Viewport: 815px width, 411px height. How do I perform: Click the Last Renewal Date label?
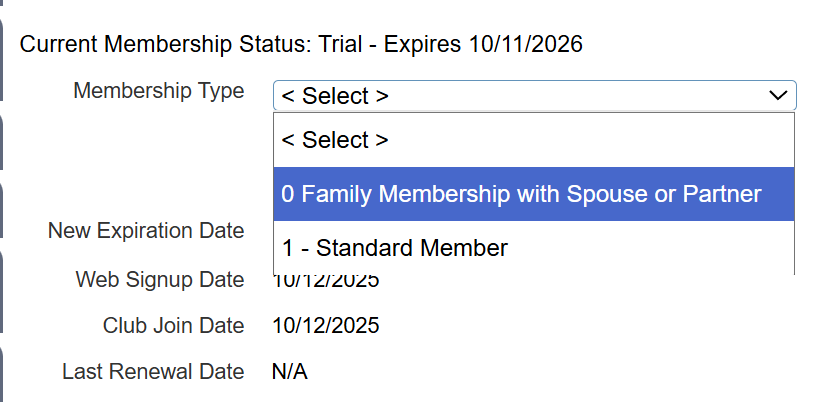[153, 372]
